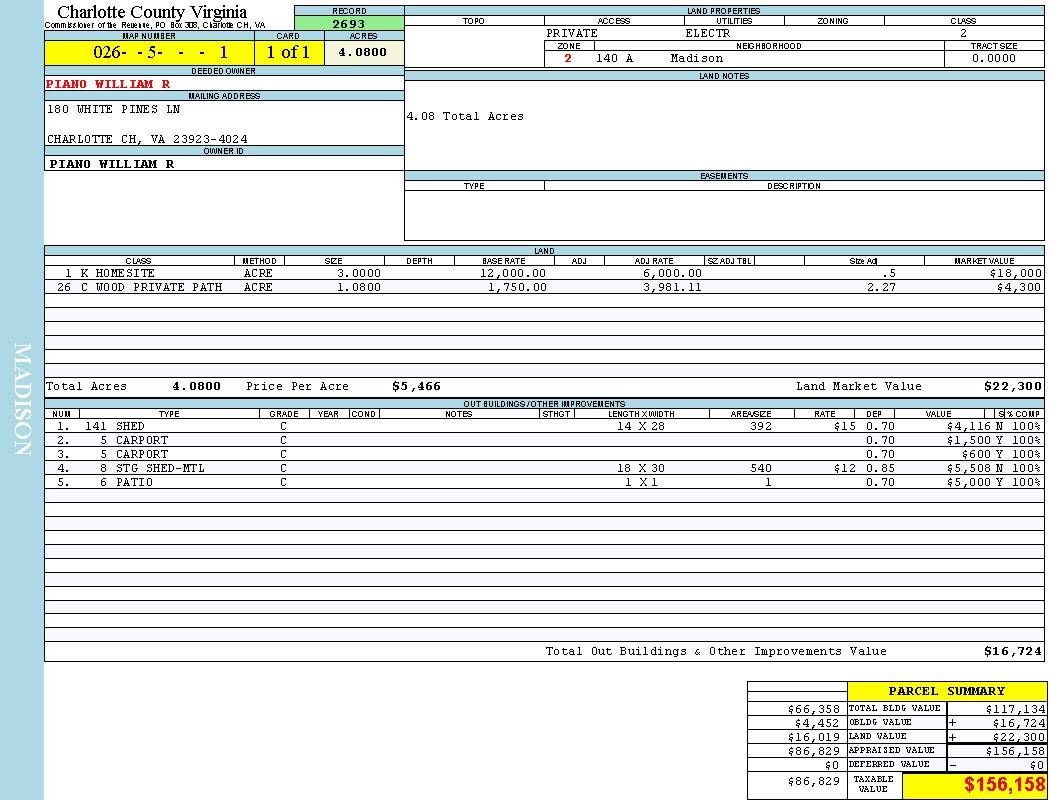Click the vertical MADISON sidebar label
The height and width of the screenshot is (800, 1050).
(22, 400)
